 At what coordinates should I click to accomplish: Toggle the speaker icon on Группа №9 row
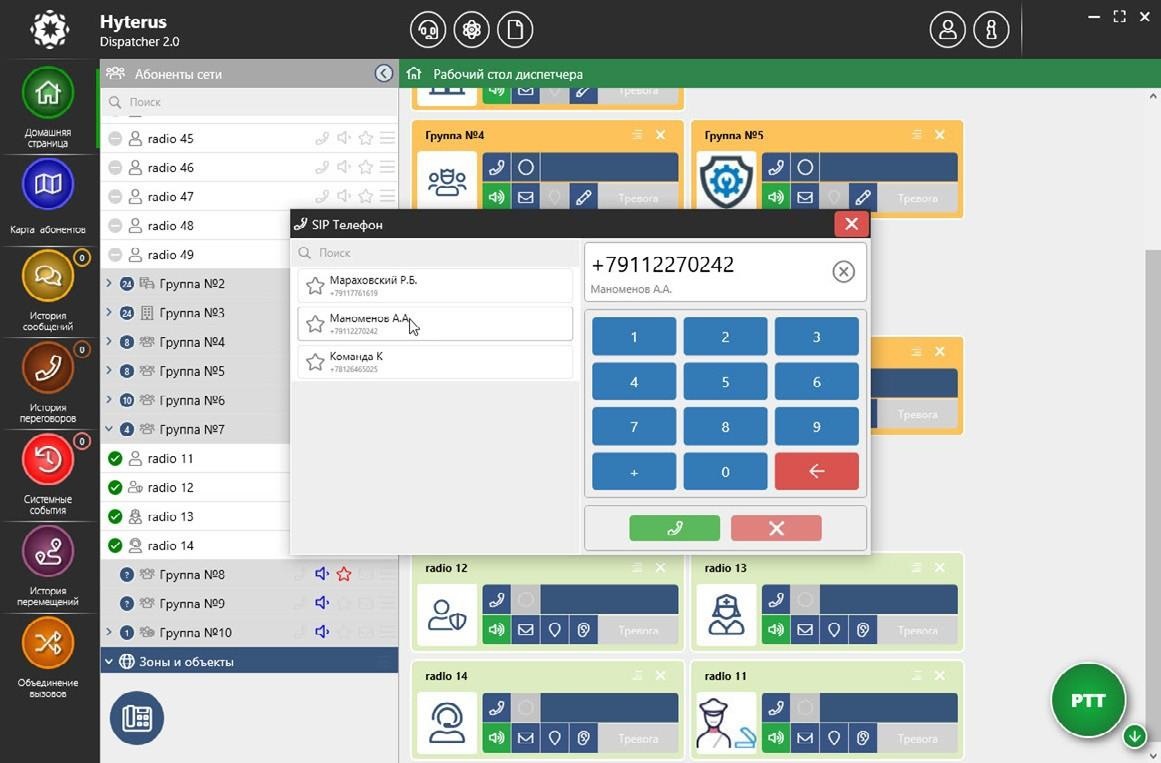coord(322,603)
